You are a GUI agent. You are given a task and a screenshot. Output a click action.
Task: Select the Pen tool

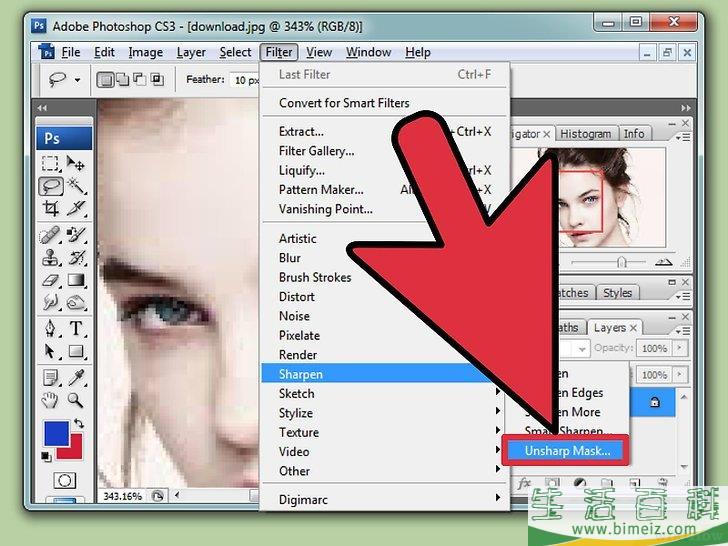50,329
